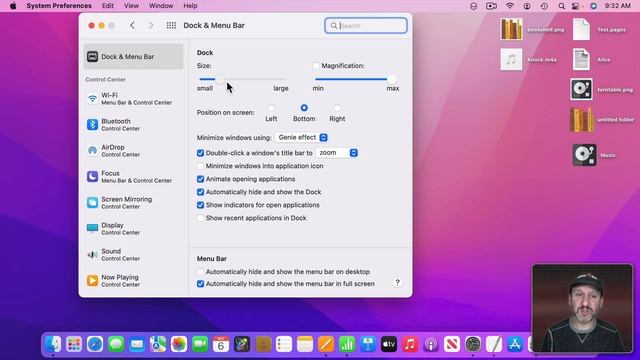The width and height of the screenshot is (640, 360).
Task: Select AirDrop in the sidebar
Action: 133,151
